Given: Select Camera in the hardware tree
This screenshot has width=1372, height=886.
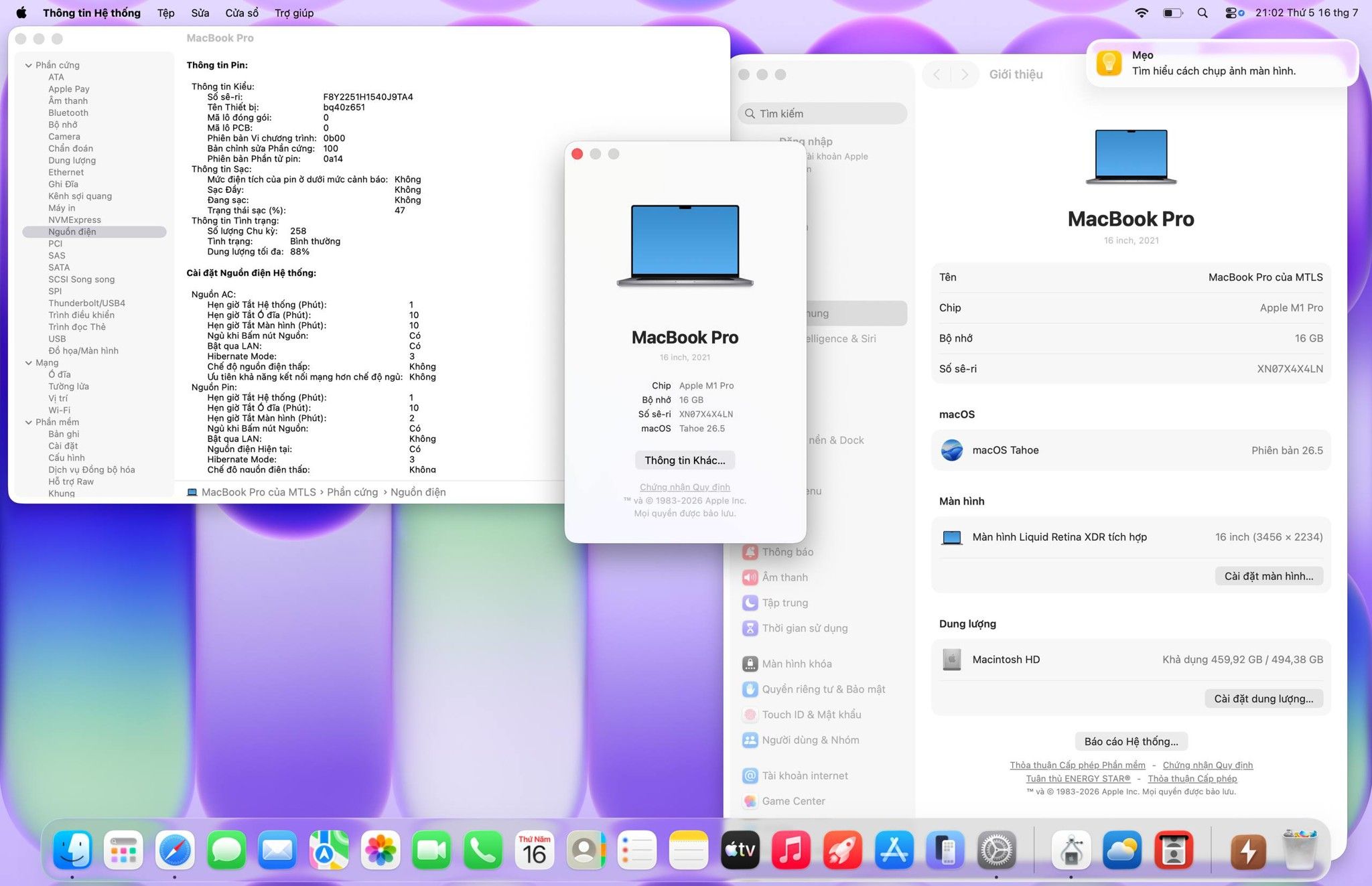Looking at the screenshot, I should [x=64, y=136].
